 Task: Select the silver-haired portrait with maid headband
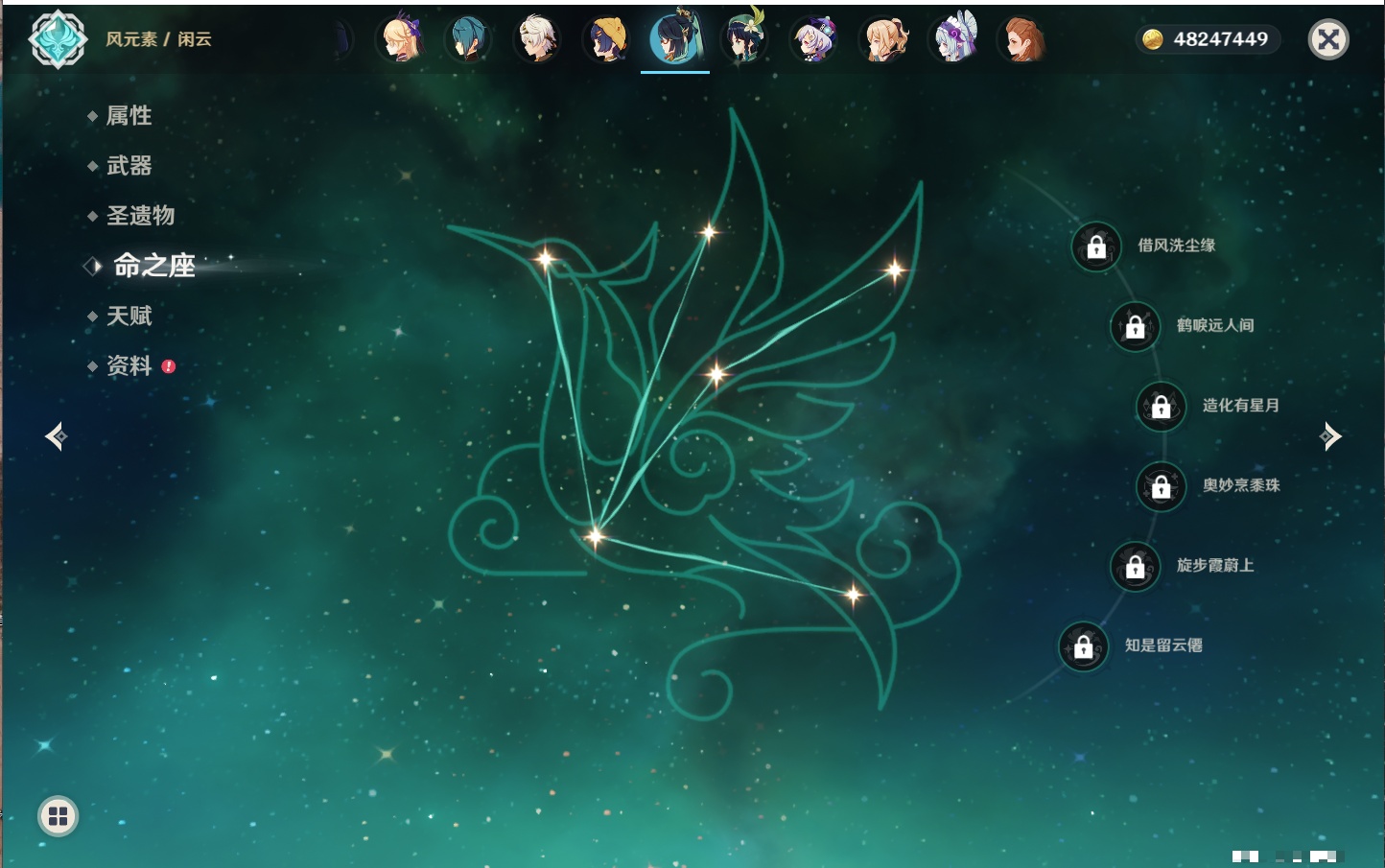pyautogui.click(x=954, y=39)
